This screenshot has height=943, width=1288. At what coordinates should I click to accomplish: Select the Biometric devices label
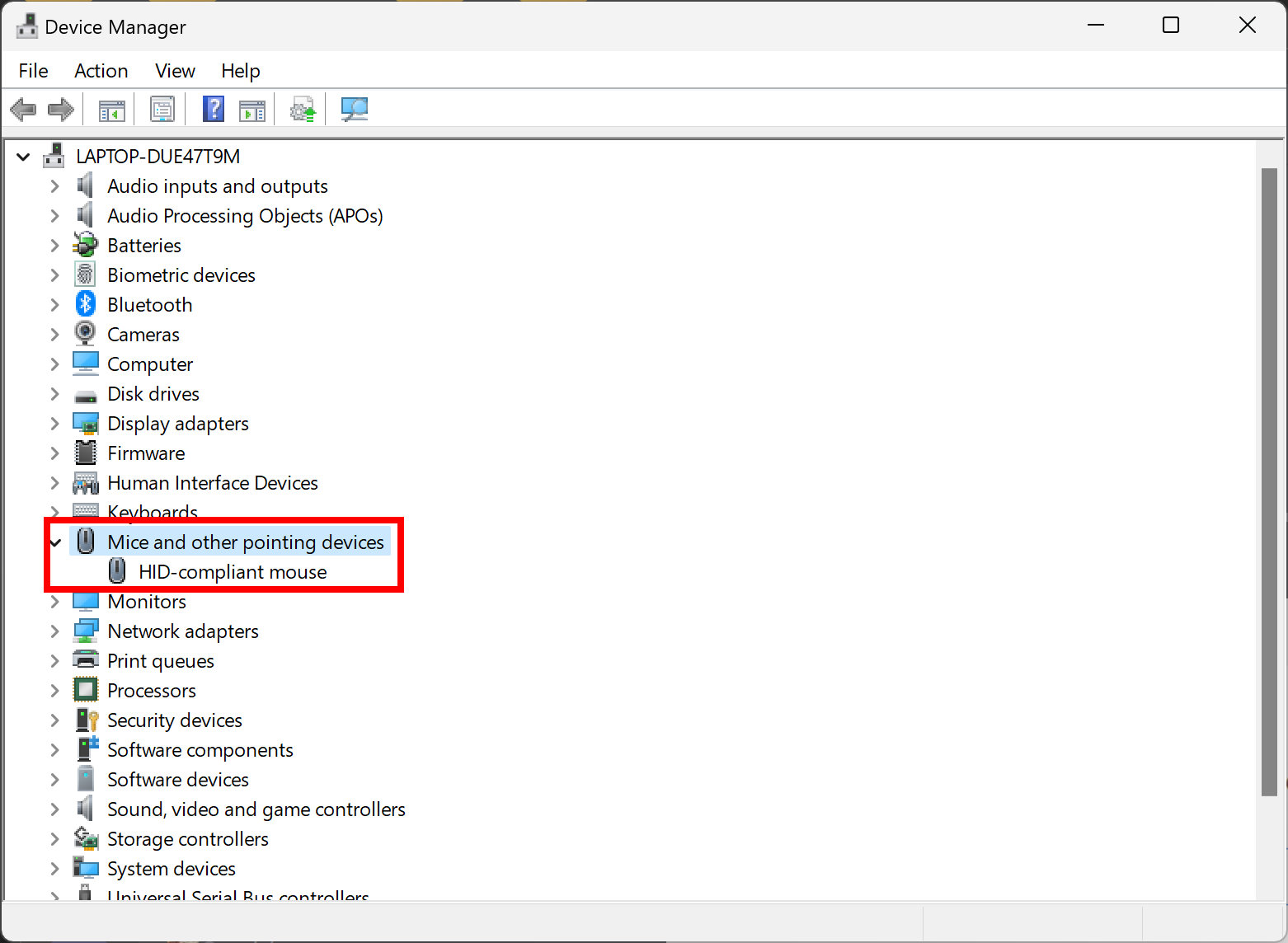[181, 275]
